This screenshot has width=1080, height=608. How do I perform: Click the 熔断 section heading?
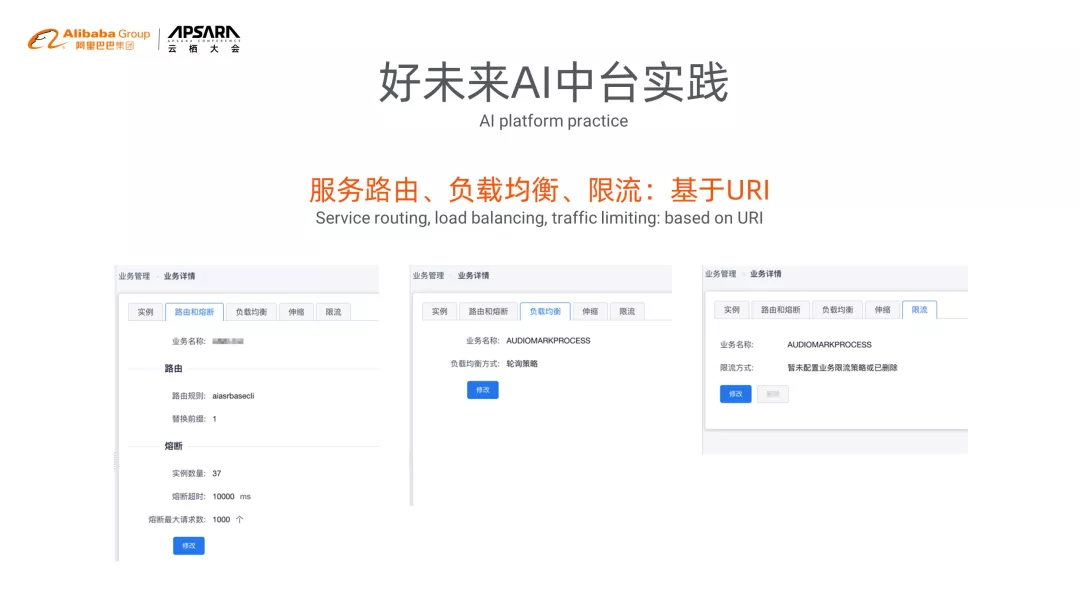(174, 446)
